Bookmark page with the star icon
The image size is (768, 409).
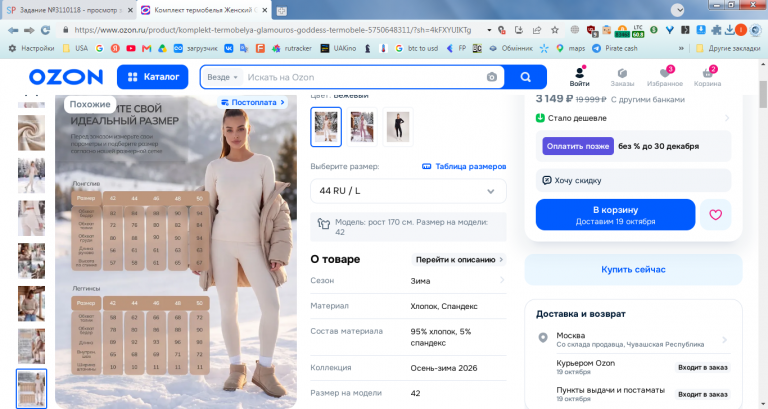[555, 30]
